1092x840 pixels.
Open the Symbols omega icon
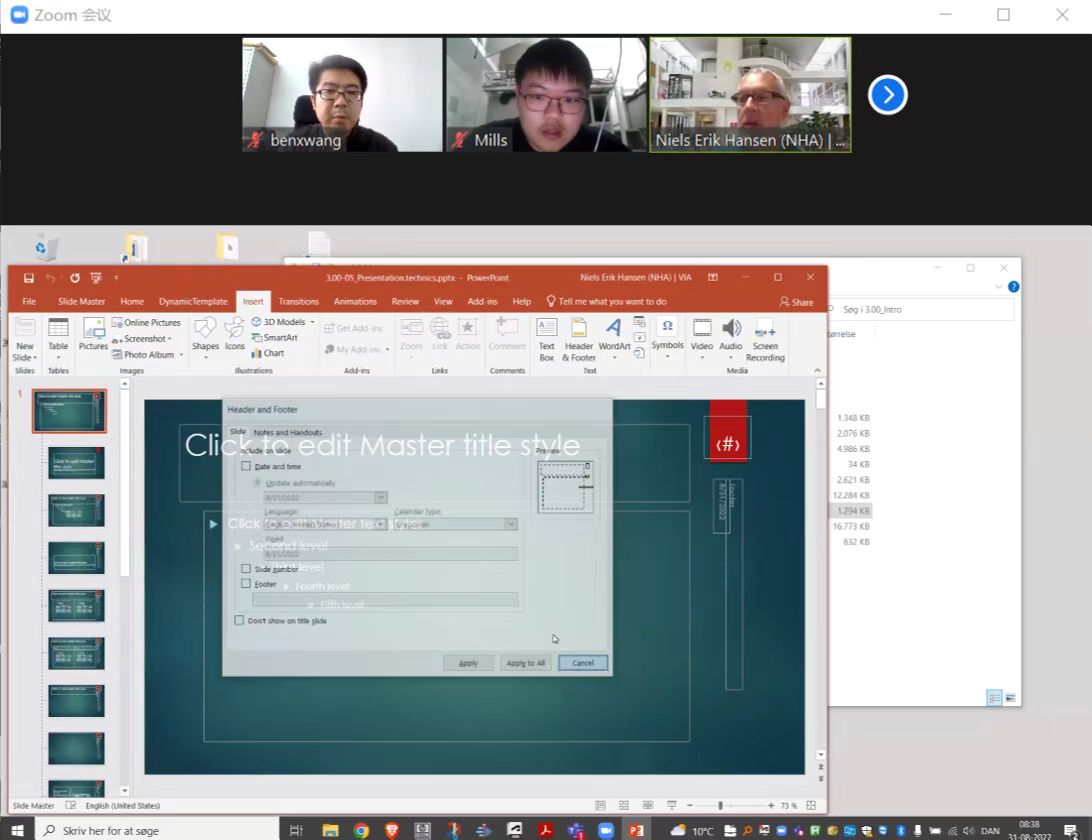(667, 335)
